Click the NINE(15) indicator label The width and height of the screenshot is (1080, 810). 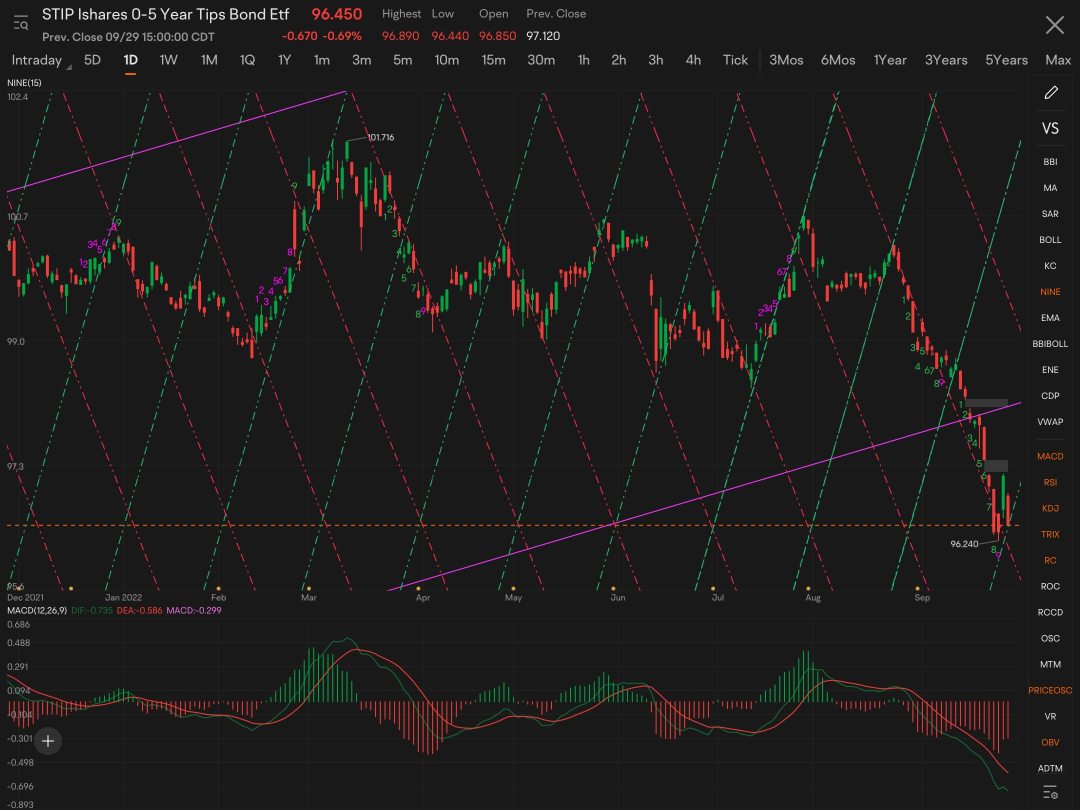(24, 83)
